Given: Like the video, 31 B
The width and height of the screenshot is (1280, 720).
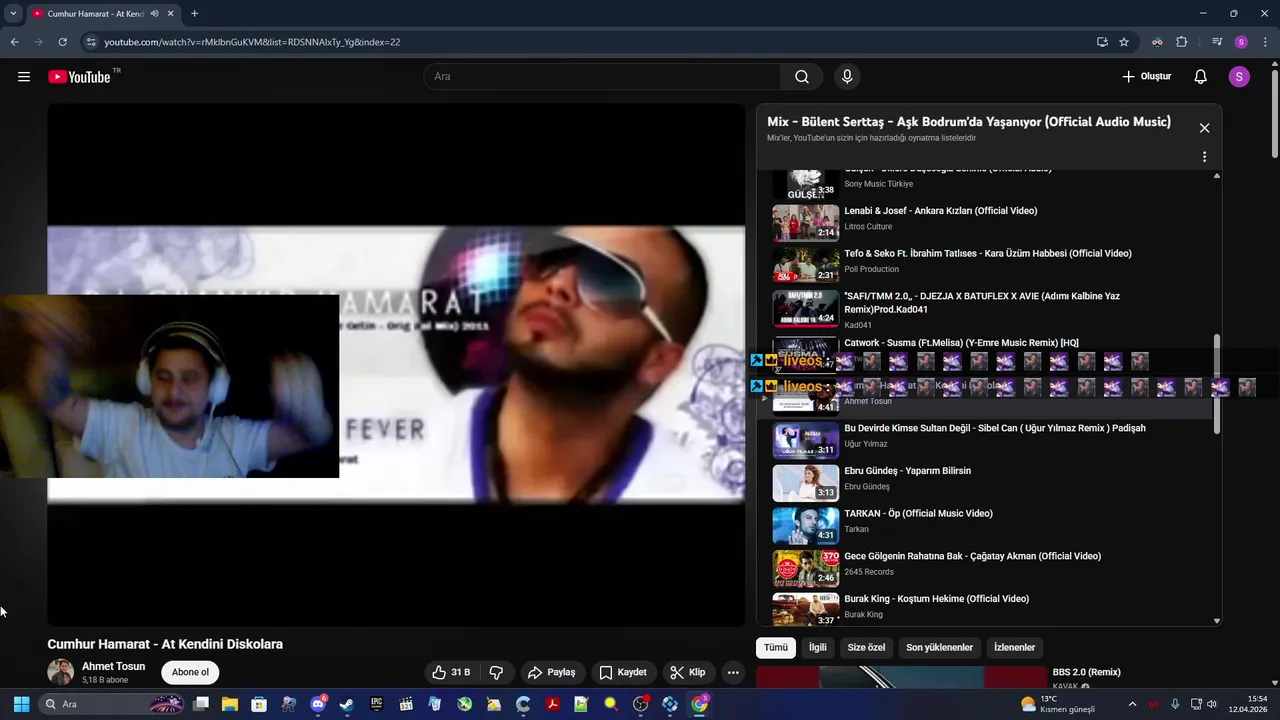Looking at the screenshot, I should 451,672.
